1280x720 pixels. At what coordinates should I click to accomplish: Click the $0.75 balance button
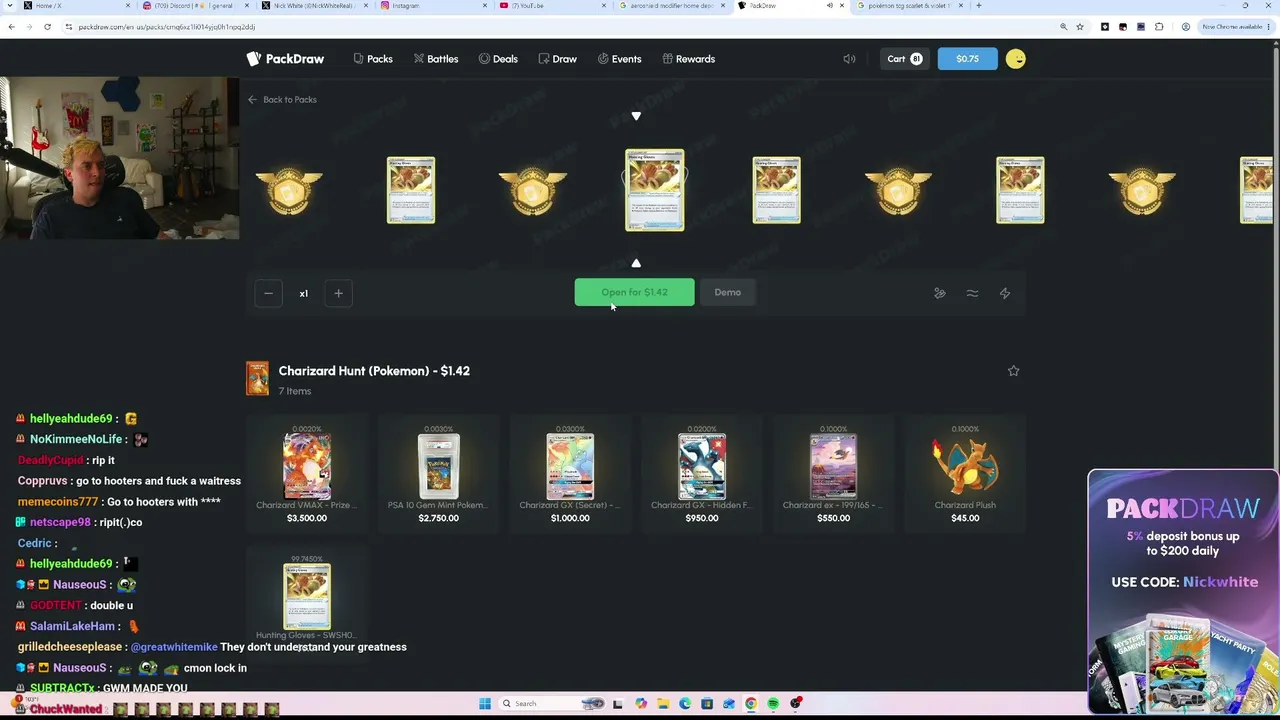tap(967, 59)
